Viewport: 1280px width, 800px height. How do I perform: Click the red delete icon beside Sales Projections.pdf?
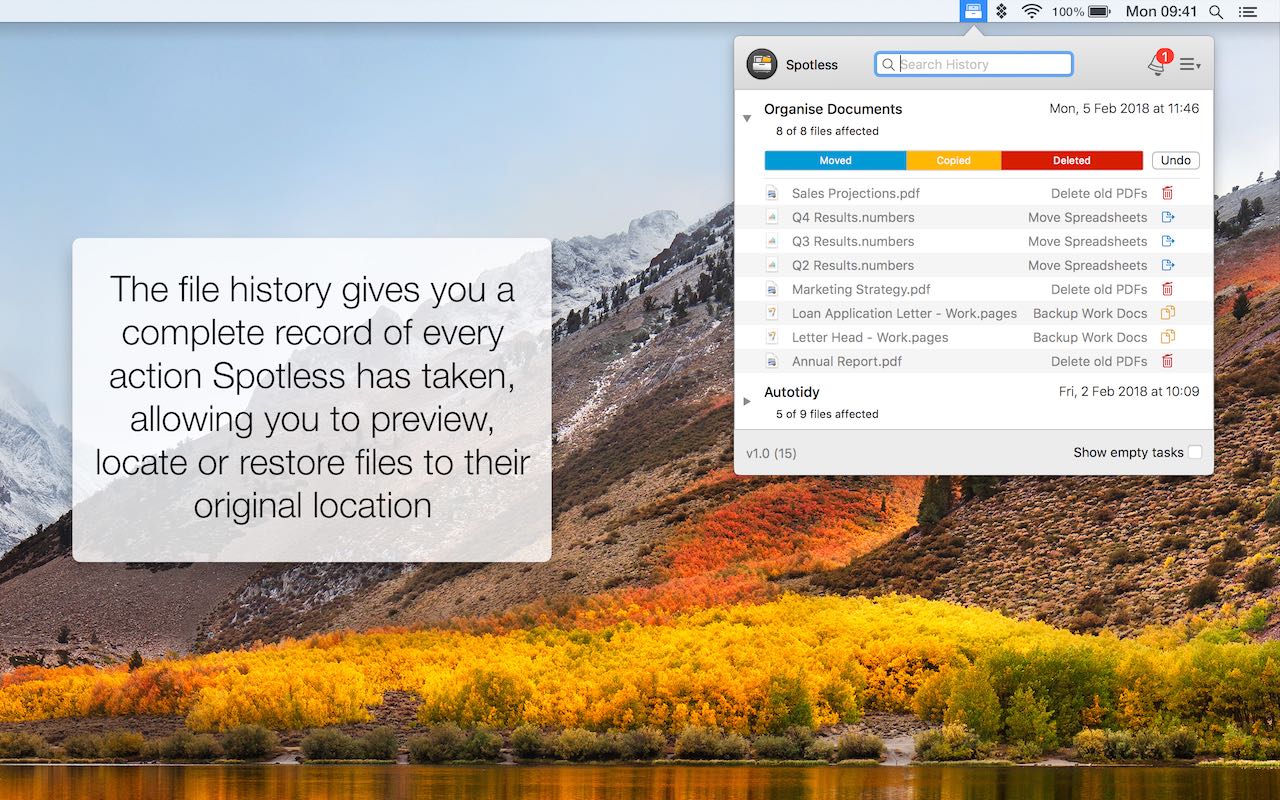pyautogui.click(x=1167, y=192)
